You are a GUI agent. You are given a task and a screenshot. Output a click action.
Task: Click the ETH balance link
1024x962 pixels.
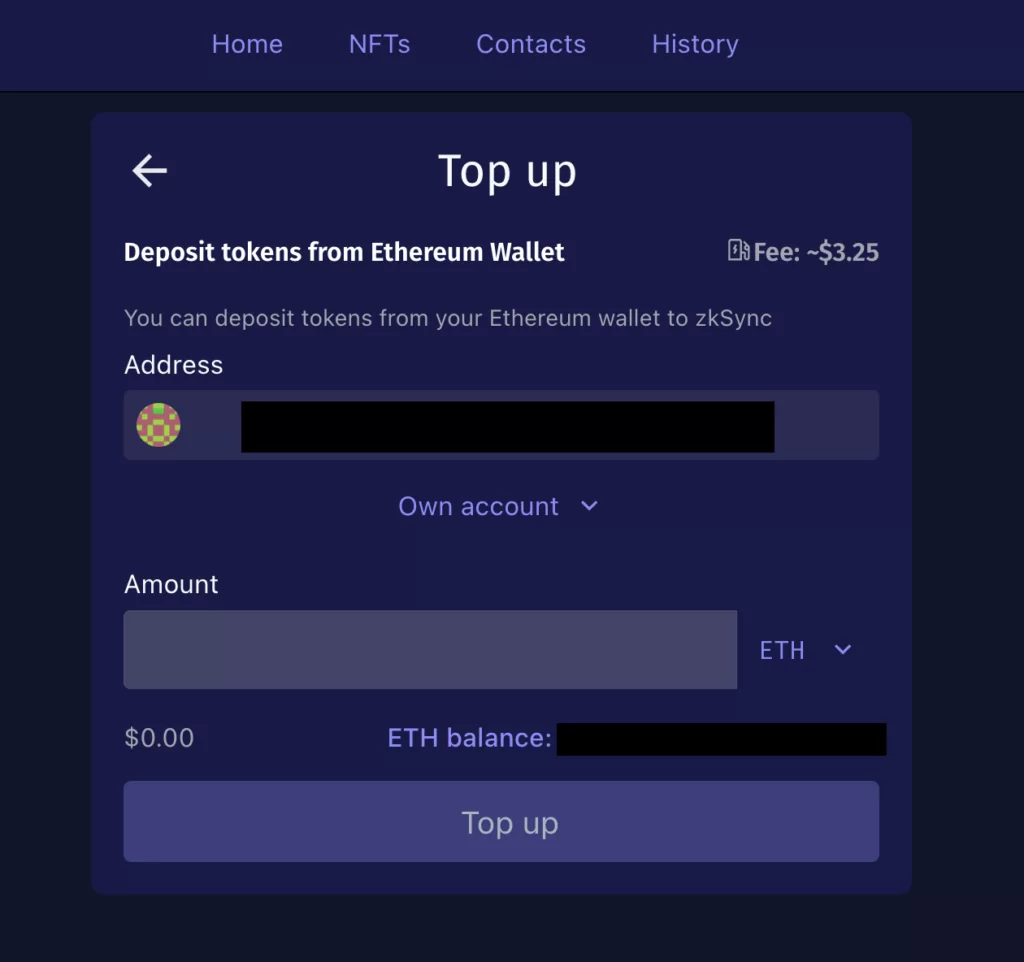click(469, 738)
